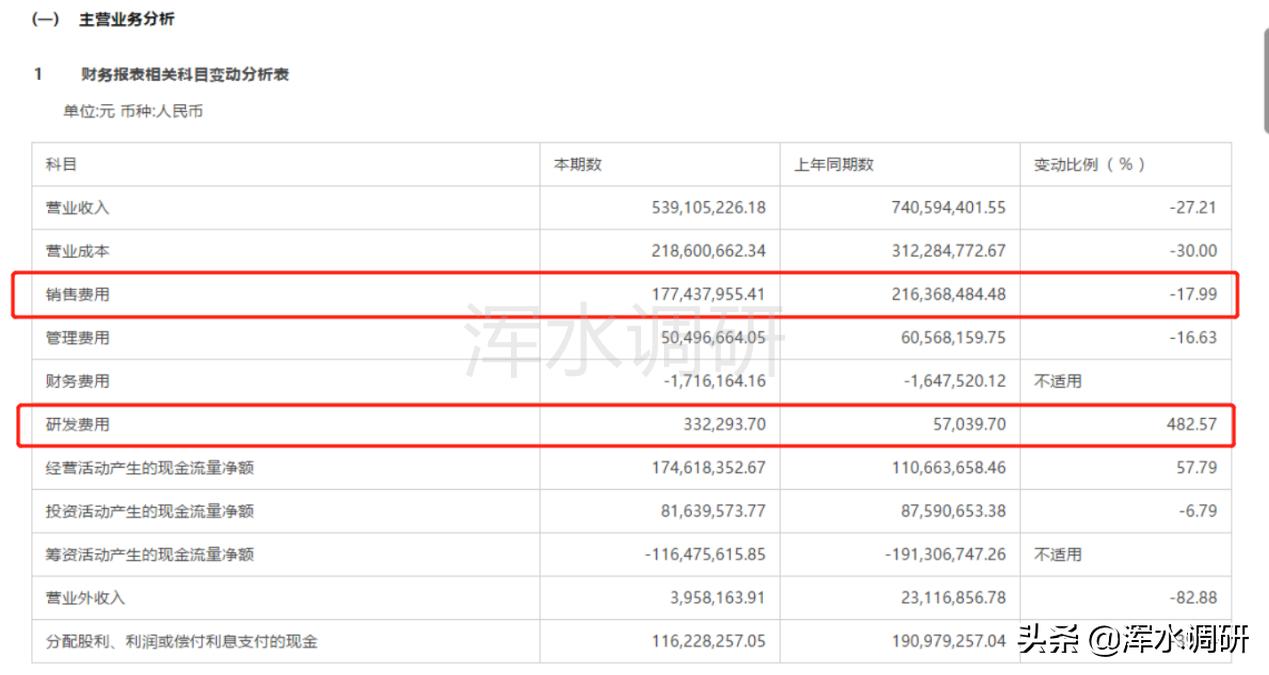Click the 分配股利、利润或偿付利息支付的现金 row label
The width and height of the screenshot is (1269, 675).
tap(181, 641)
